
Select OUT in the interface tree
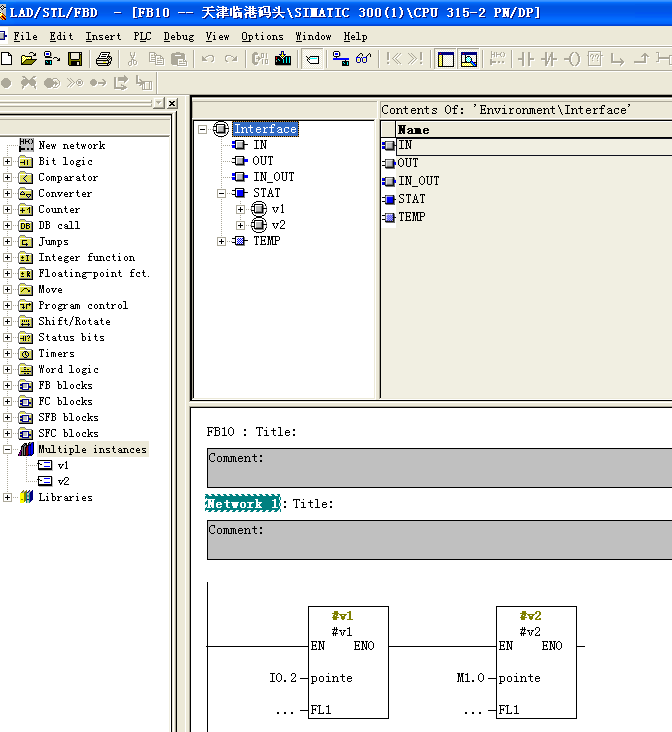tap(262, 161)
